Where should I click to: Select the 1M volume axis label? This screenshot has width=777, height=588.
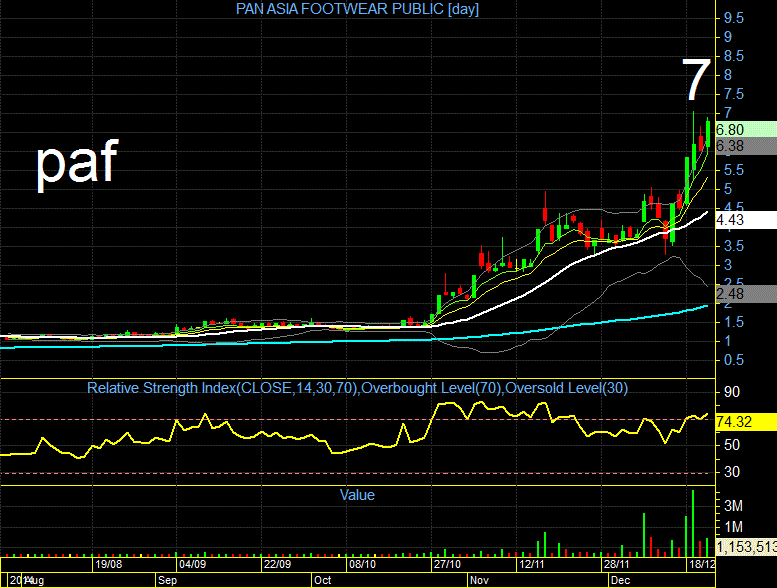pos(733,527)
